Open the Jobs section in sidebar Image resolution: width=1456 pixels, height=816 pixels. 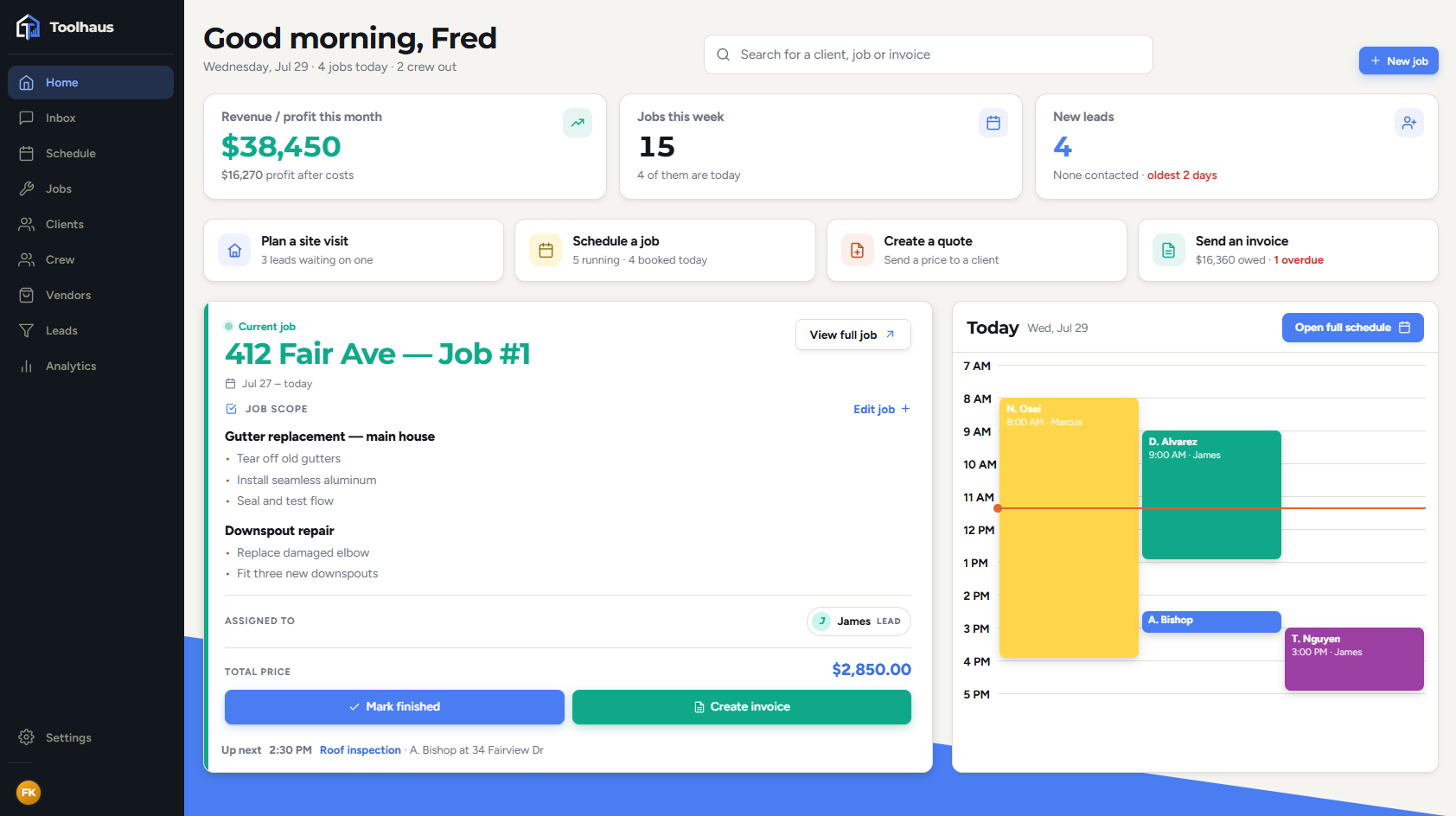pyautogui.click(x=91, y=188)
